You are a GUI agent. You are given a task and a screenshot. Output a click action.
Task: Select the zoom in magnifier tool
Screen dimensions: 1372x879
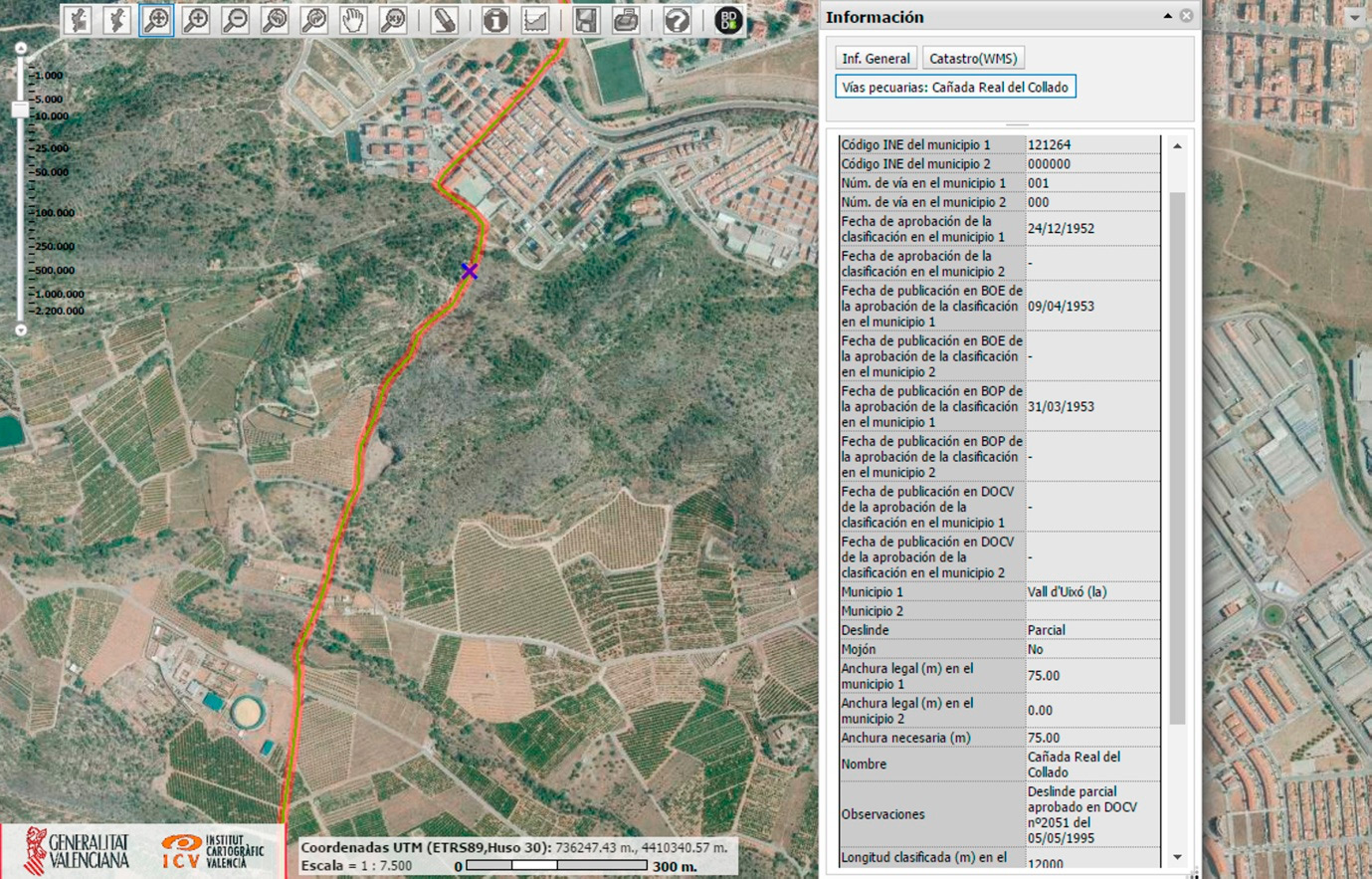pos(196,20)
